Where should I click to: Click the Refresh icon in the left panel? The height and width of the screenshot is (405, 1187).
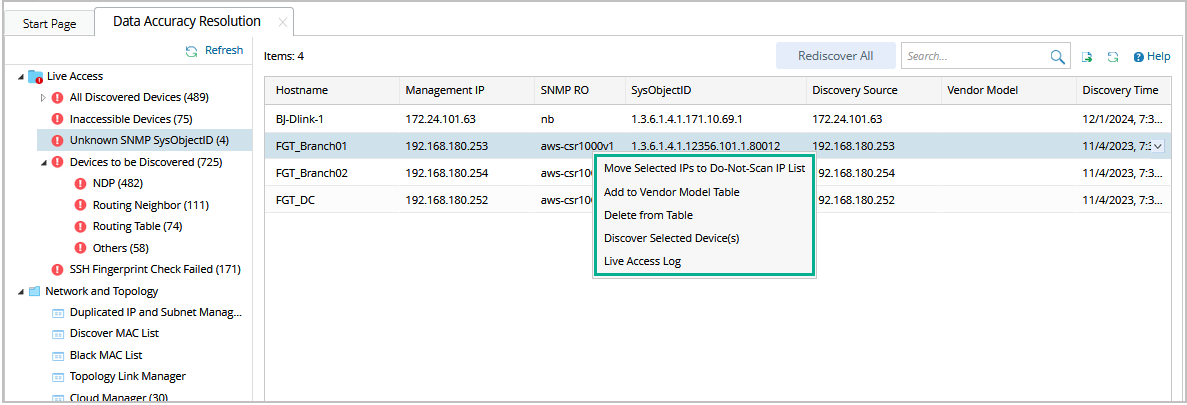pos(191,51)
